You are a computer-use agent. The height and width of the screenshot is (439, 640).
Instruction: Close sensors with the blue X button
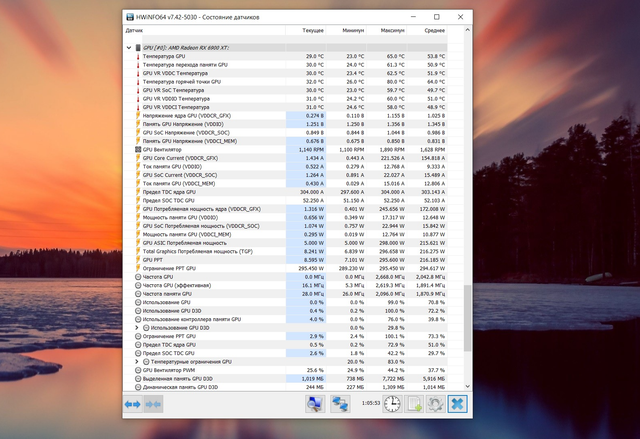pos(458,404)
